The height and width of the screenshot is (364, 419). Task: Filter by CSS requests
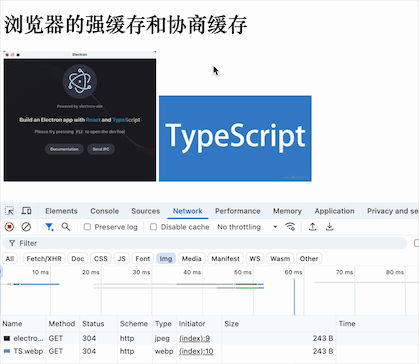[x=101, y=259]
